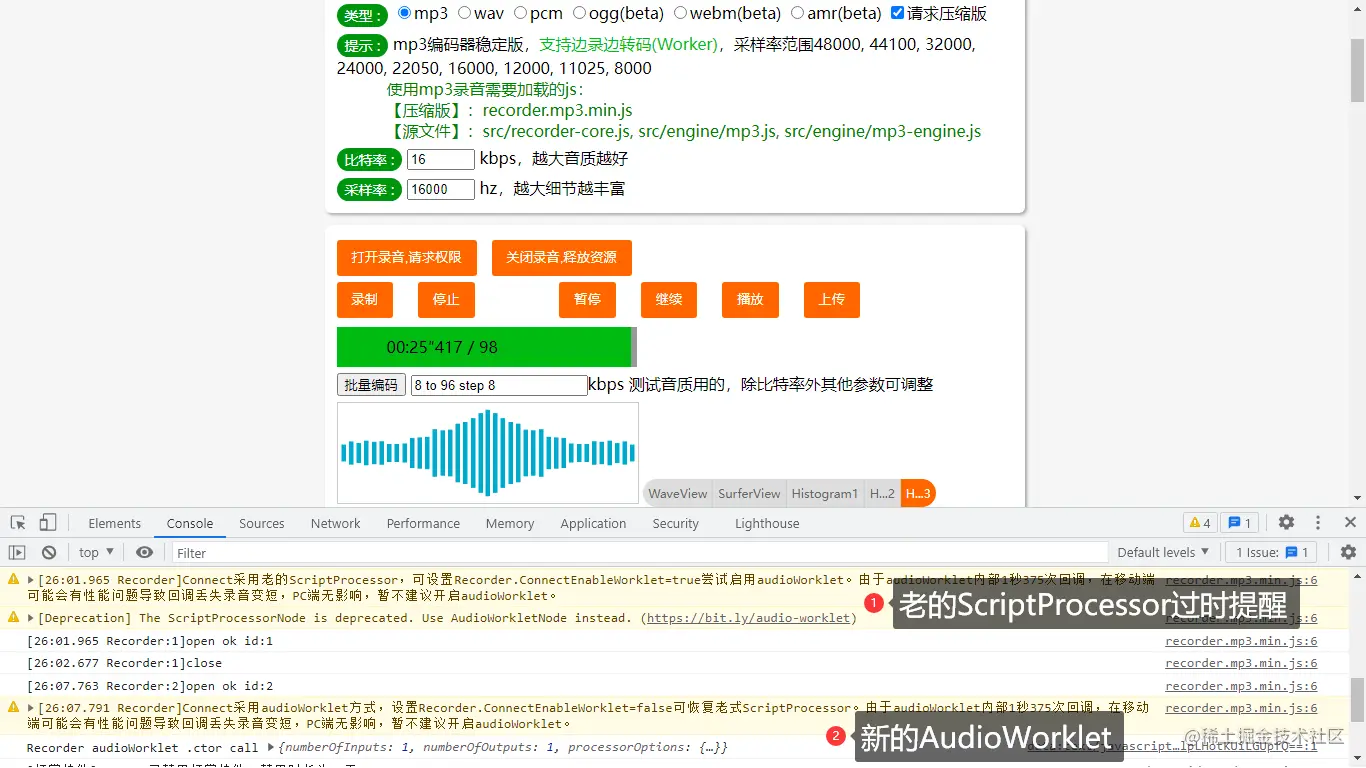Play the recording with 播放 button
1366x768 pixels.
(x=750, y=299)
